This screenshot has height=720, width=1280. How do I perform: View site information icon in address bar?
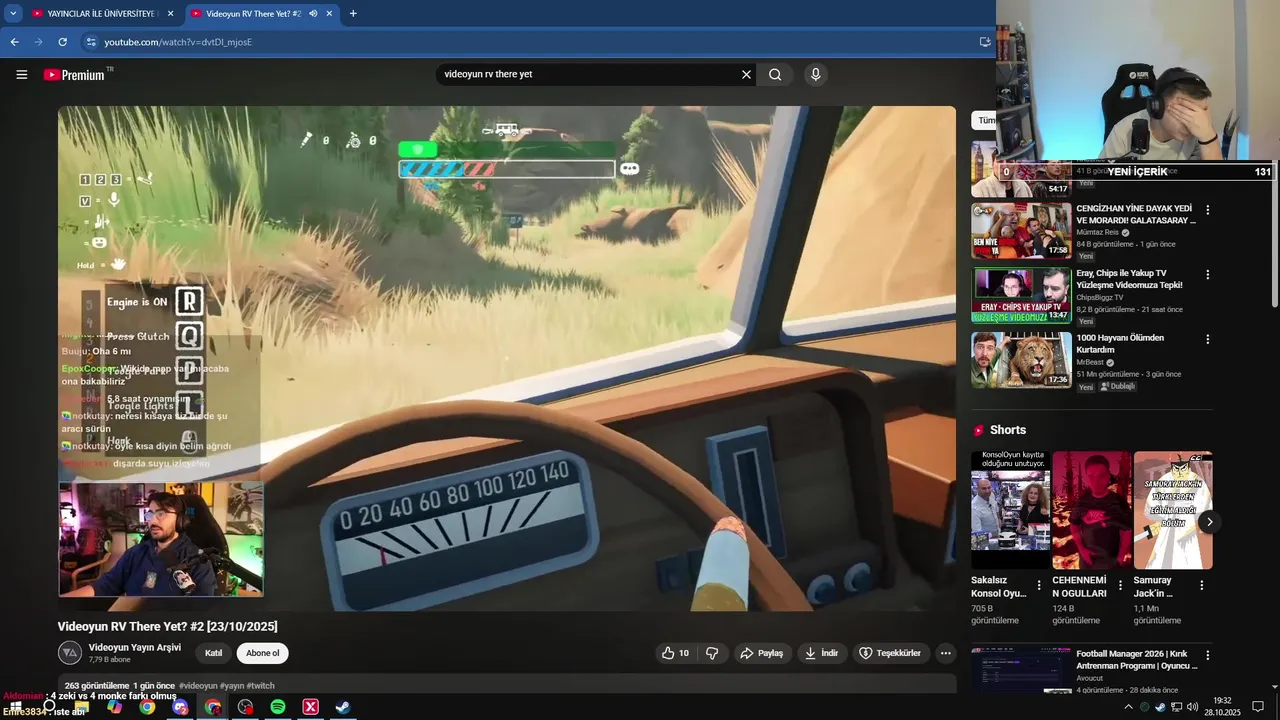click(x=91, y=42)
